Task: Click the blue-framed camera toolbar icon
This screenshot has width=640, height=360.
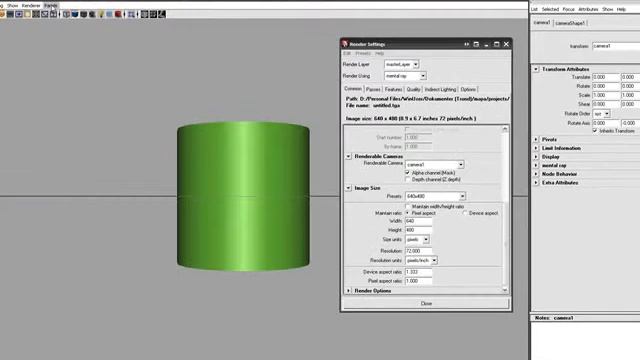Action: (19, 14)
